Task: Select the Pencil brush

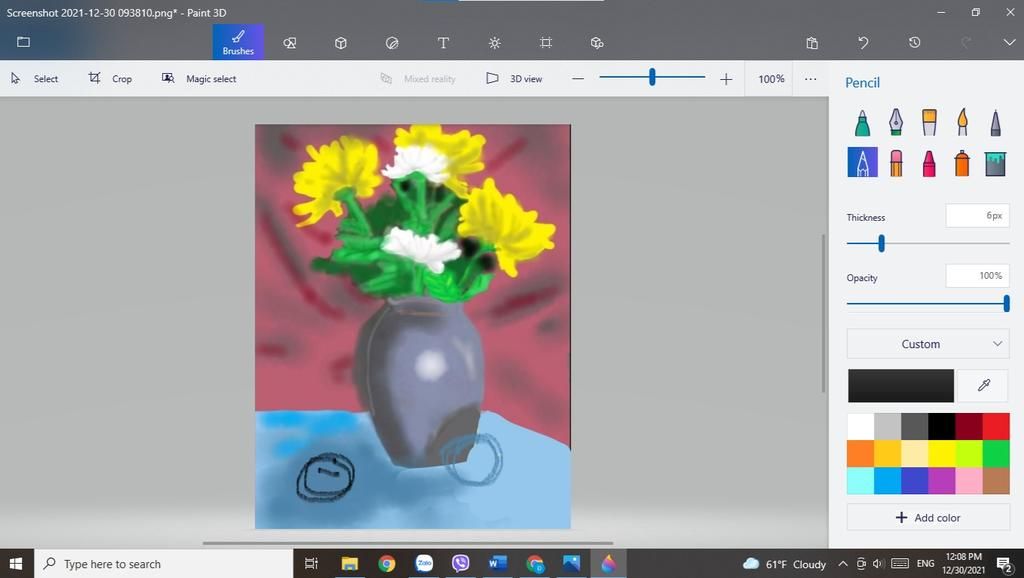Action: tap(862, 163)
